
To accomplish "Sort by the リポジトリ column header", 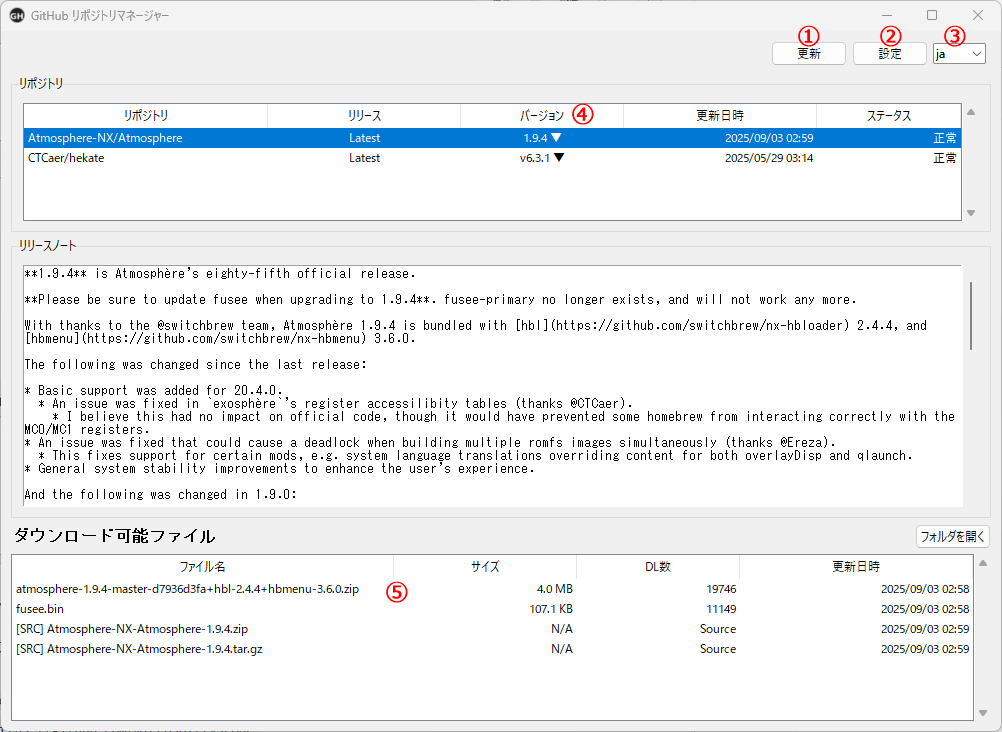I will click(146, 116).
